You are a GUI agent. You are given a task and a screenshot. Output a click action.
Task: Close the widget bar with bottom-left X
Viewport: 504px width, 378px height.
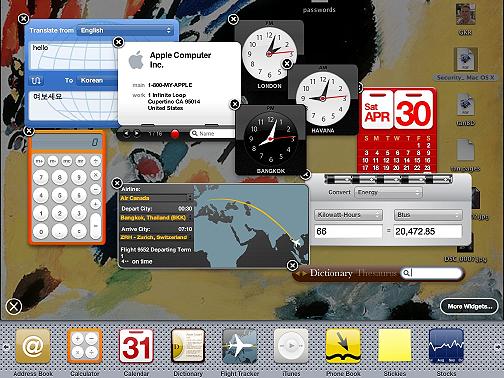click(14, 306)
